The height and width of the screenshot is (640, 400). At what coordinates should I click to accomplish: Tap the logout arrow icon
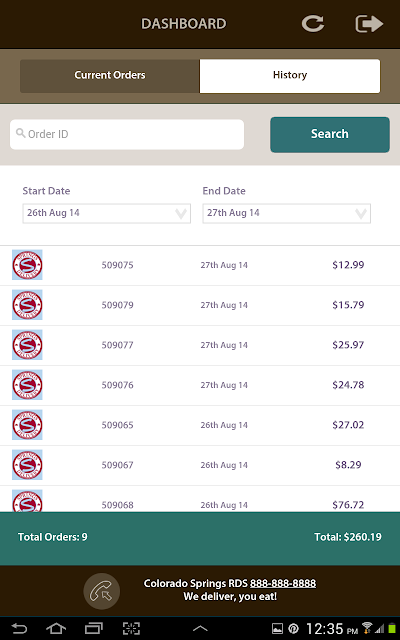[369, 23]
